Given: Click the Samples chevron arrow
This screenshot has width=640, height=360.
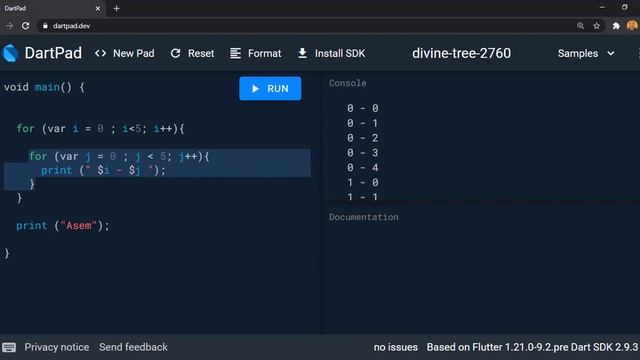Looking at the screenshot, I should (x=611, y=53).
